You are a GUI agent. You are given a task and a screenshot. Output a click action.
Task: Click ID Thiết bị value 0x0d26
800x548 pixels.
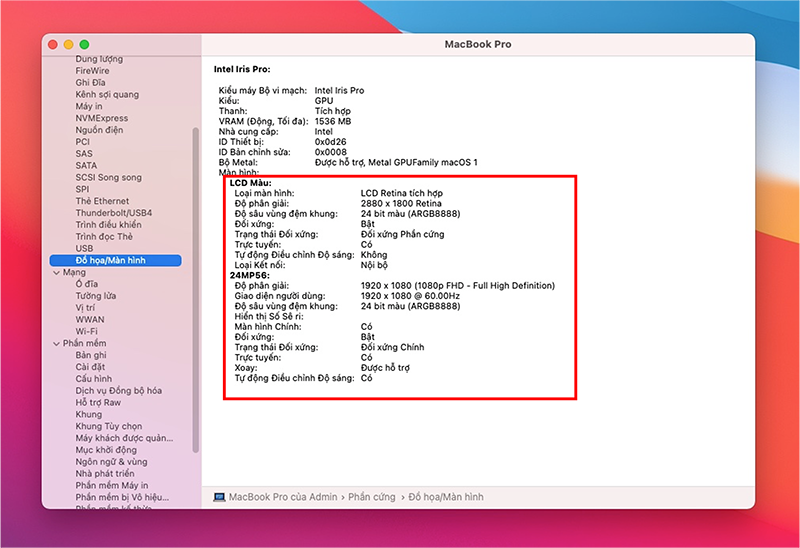330,142
